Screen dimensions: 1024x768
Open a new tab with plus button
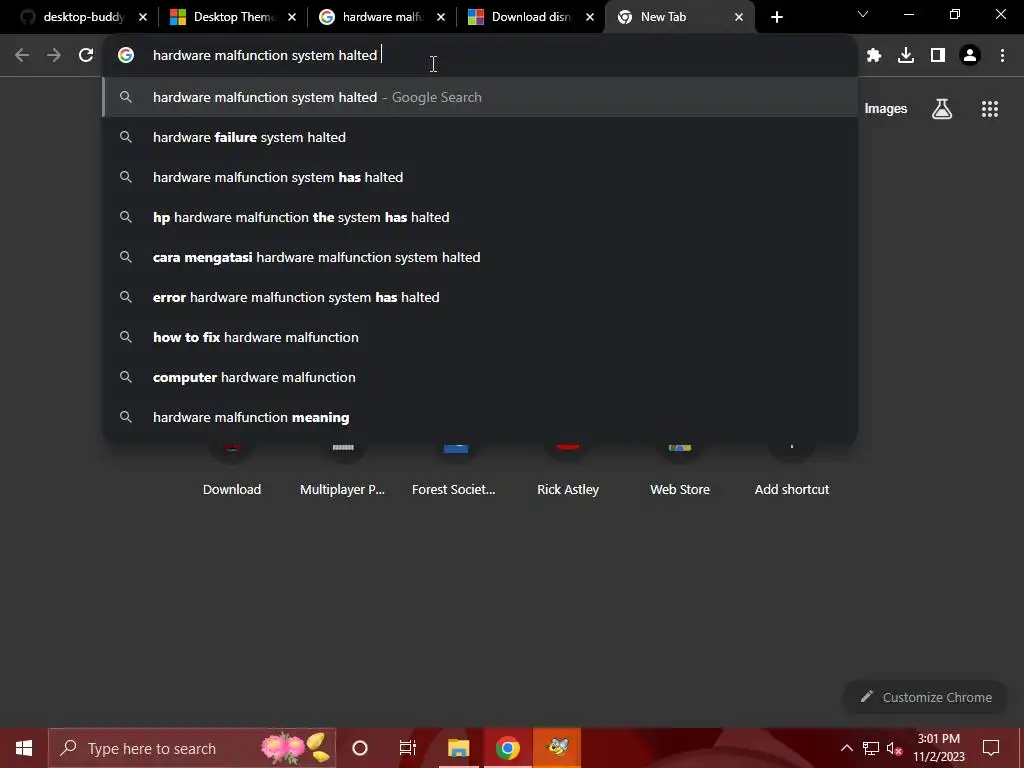coord(776,17)
